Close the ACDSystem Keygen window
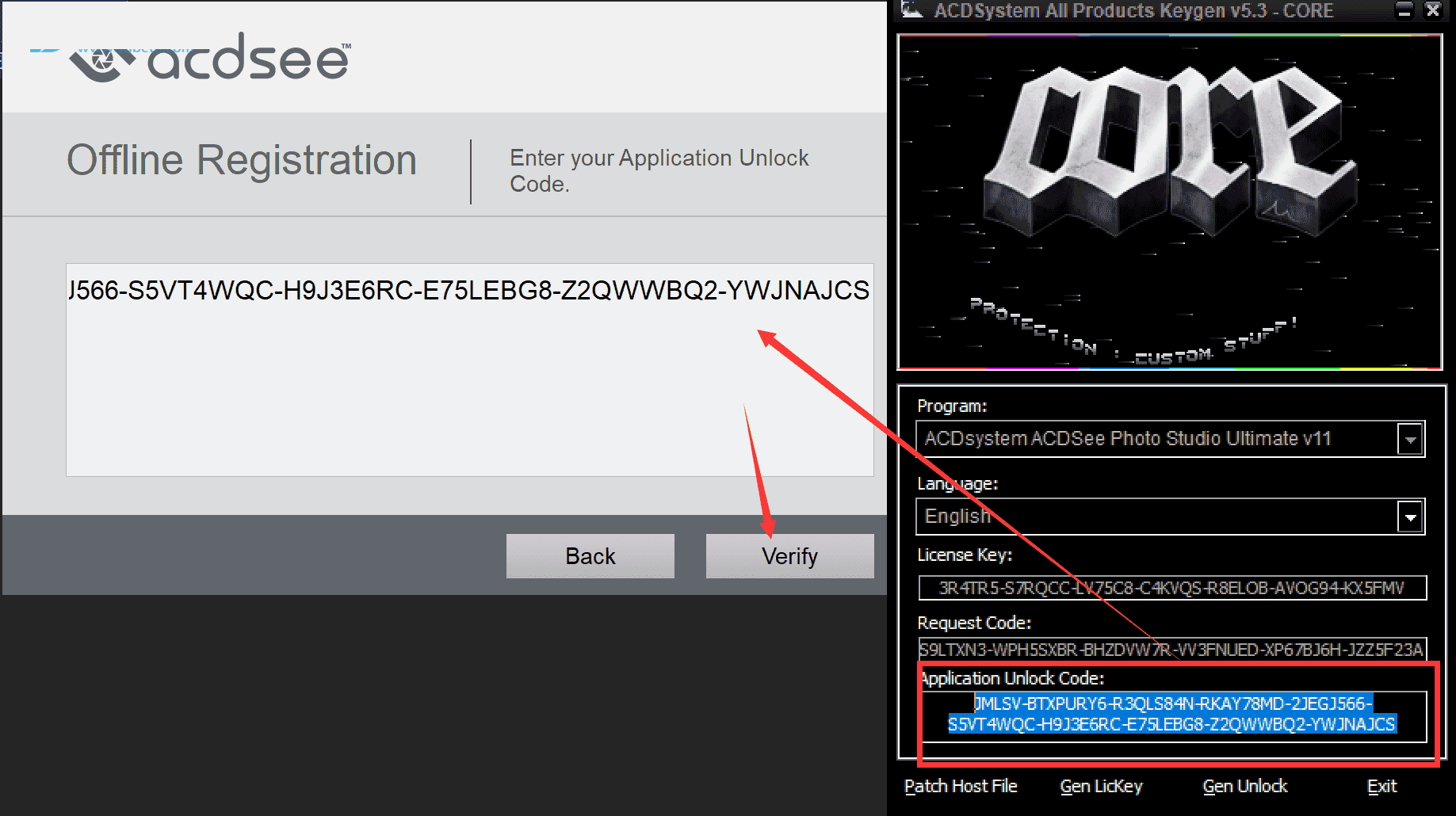This screenshot has height=816, width=1456. [1433, 10]
